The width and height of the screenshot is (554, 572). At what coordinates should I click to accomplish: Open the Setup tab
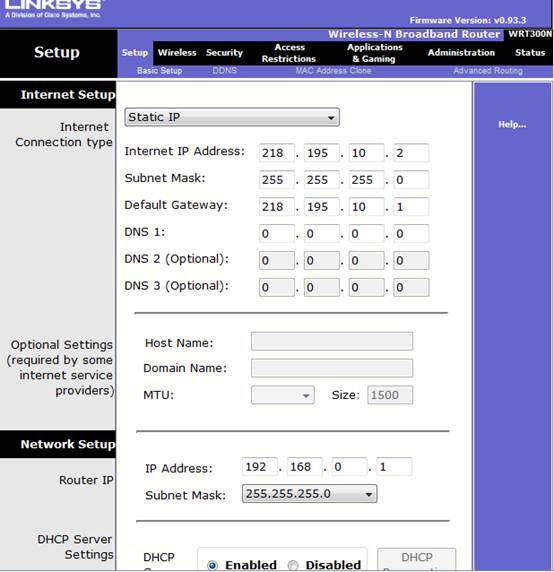coord(135,53)
